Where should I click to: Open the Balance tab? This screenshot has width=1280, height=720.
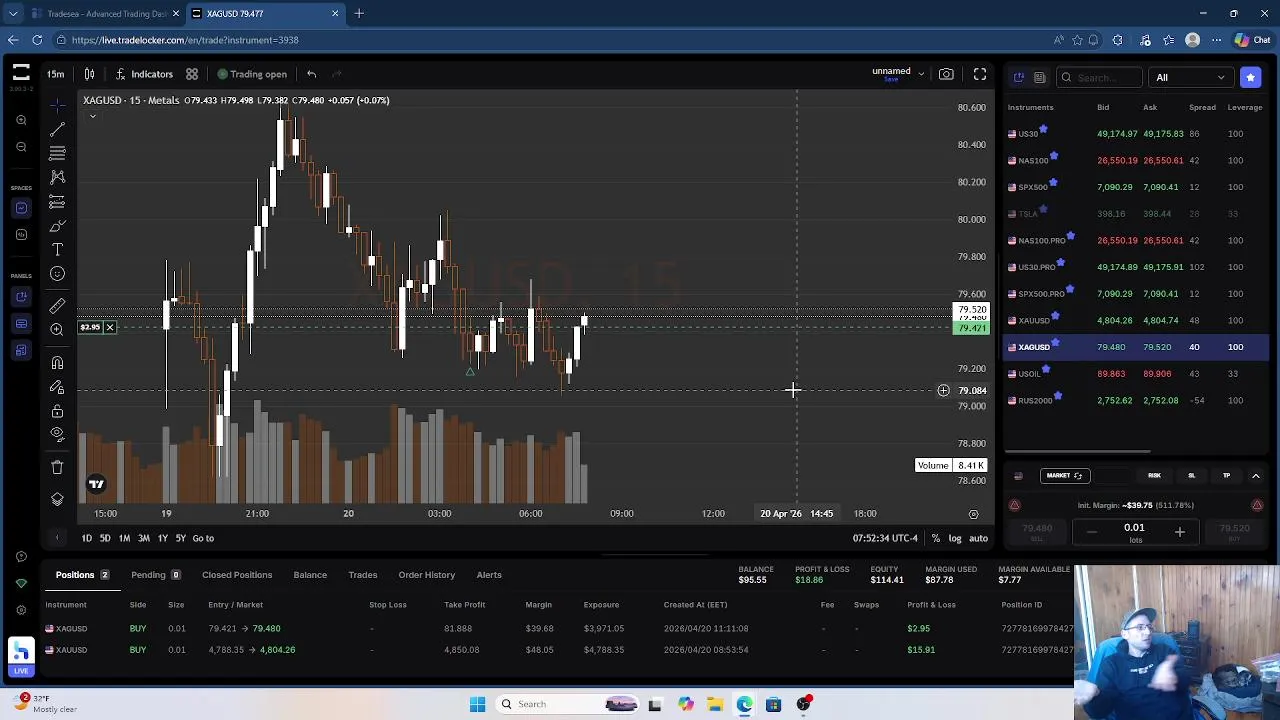pos(310,575)
